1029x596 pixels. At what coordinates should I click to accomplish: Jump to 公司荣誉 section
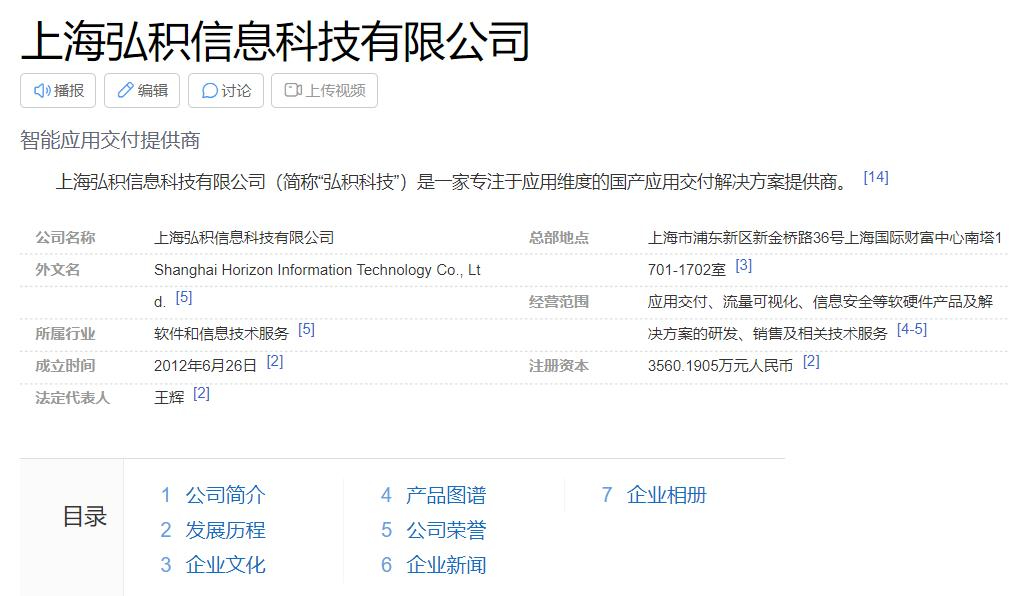click(x=446, y=530)
